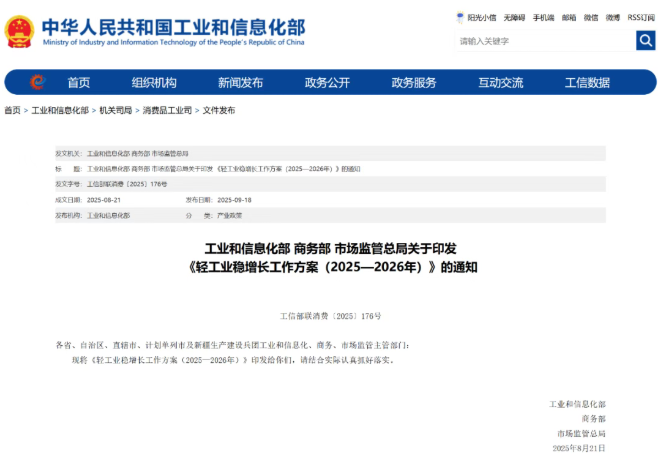Open 工信数据 in the navigation bar
659x461 pixels.
(587, 82)
